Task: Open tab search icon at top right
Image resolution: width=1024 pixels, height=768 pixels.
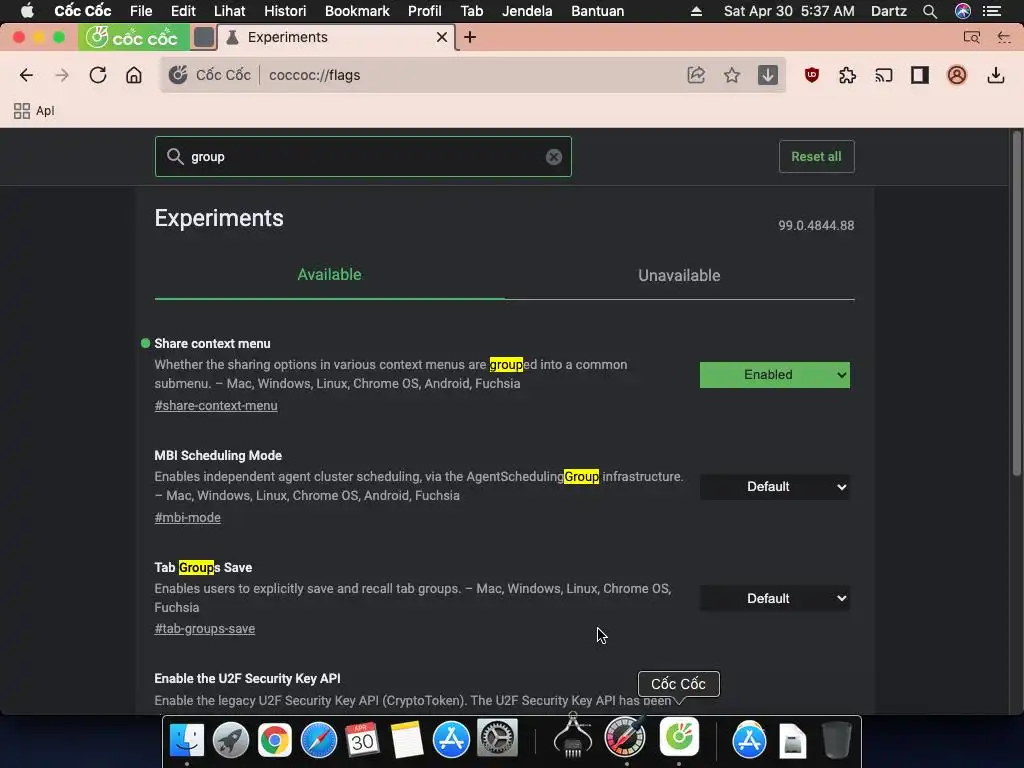Action: (972, 37)
